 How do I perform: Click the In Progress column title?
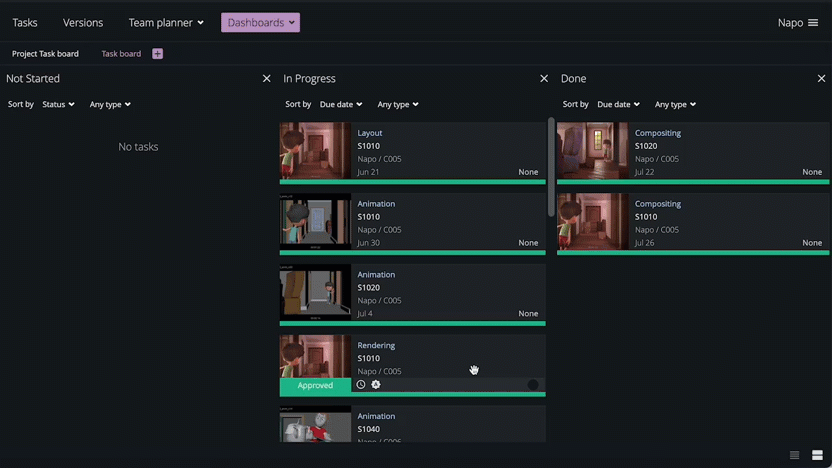[309, 79]
